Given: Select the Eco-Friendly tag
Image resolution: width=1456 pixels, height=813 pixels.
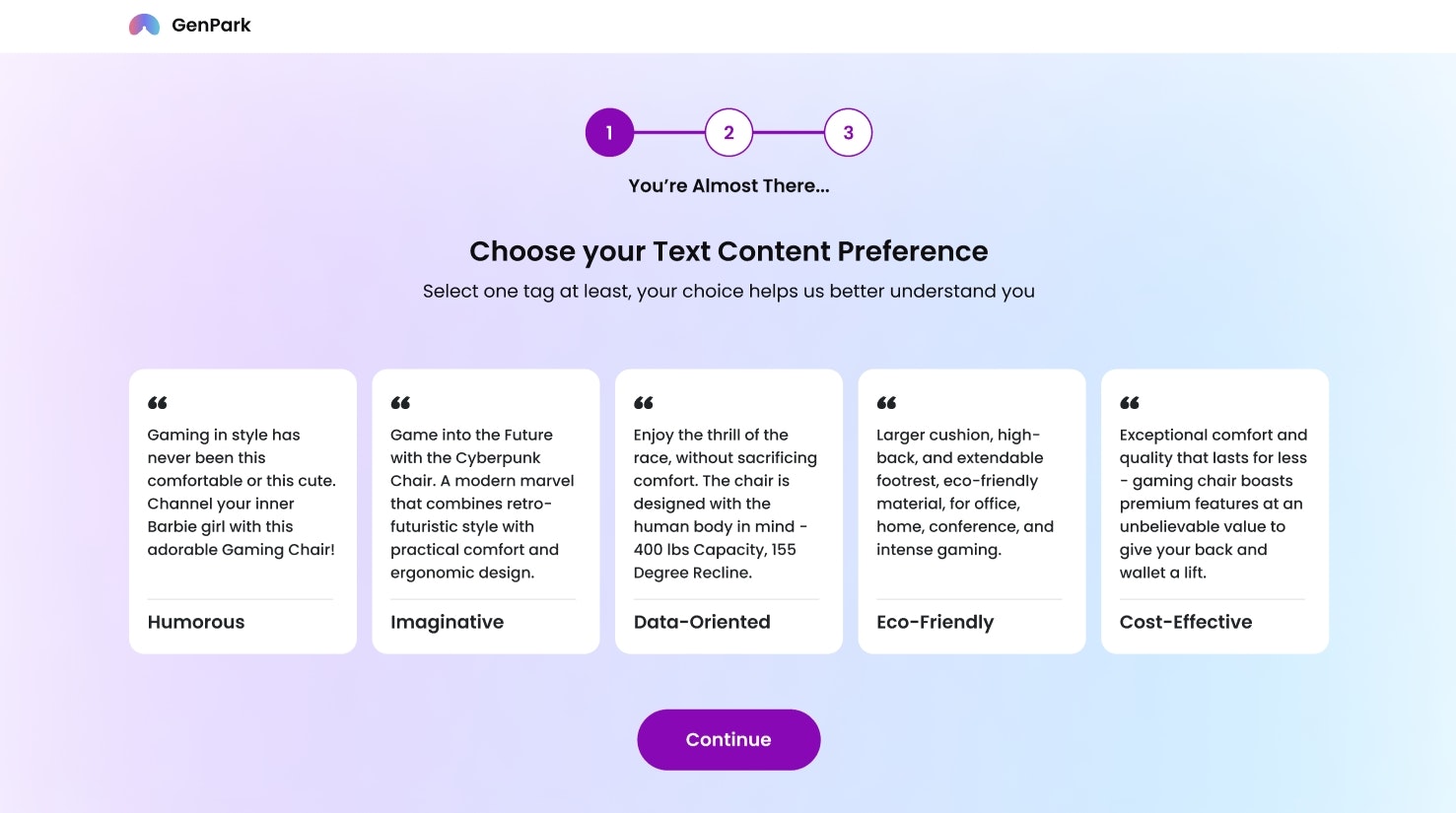Looking at the screenshot, I should click(x=935, y=622).
